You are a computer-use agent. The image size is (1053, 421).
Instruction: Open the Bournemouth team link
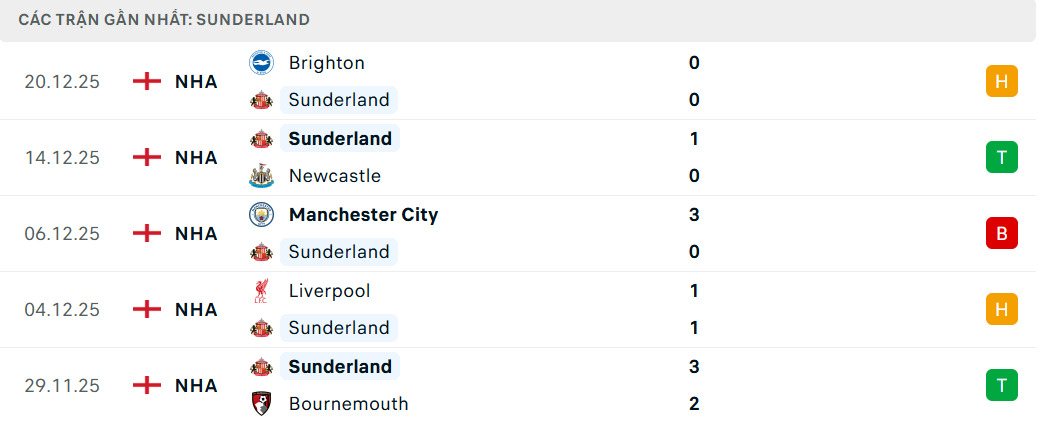pyautogui.click(x=348, y=404)
